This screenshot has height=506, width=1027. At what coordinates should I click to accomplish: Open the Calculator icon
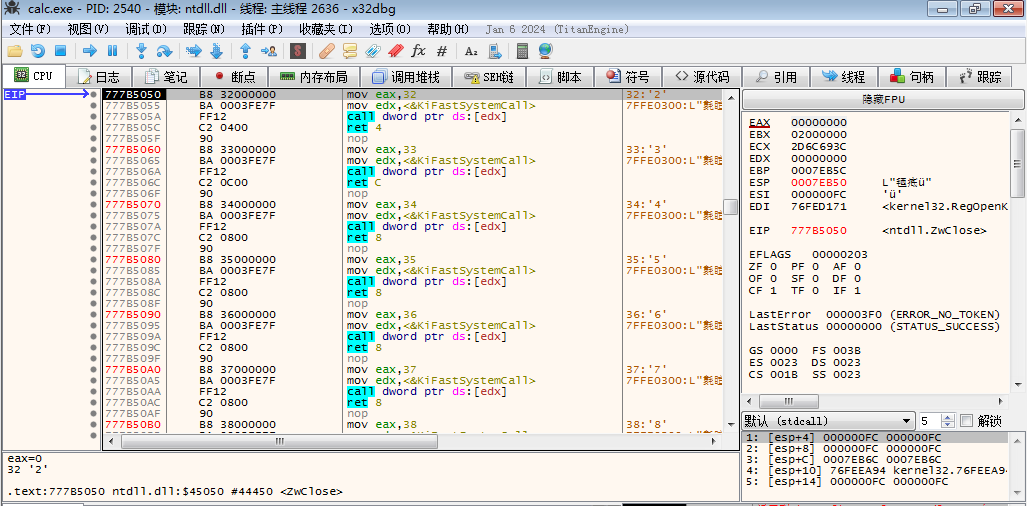pyautogui.click(x=523, y=50)
